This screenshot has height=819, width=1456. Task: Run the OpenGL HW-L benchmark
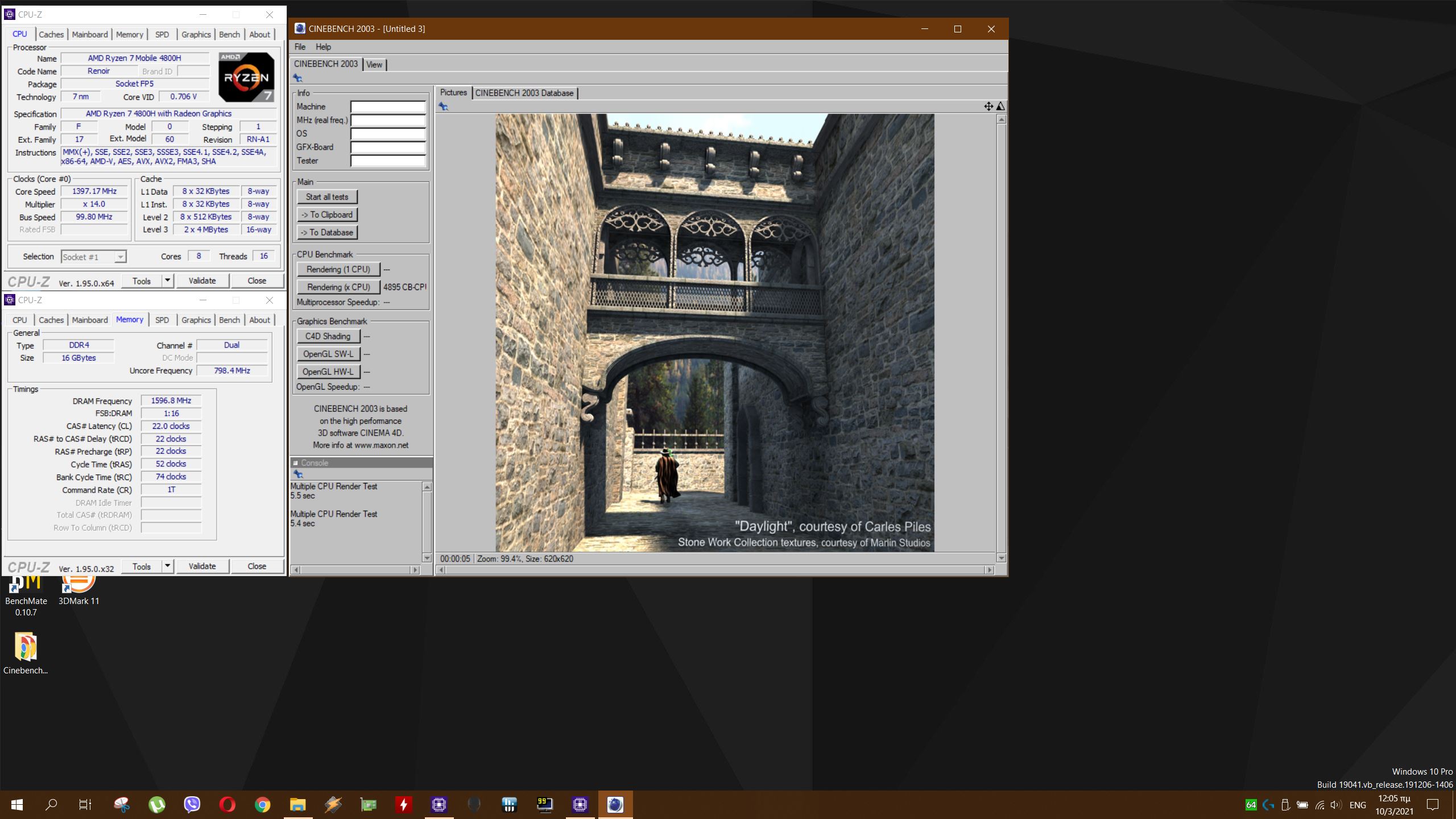pos(328,371)
